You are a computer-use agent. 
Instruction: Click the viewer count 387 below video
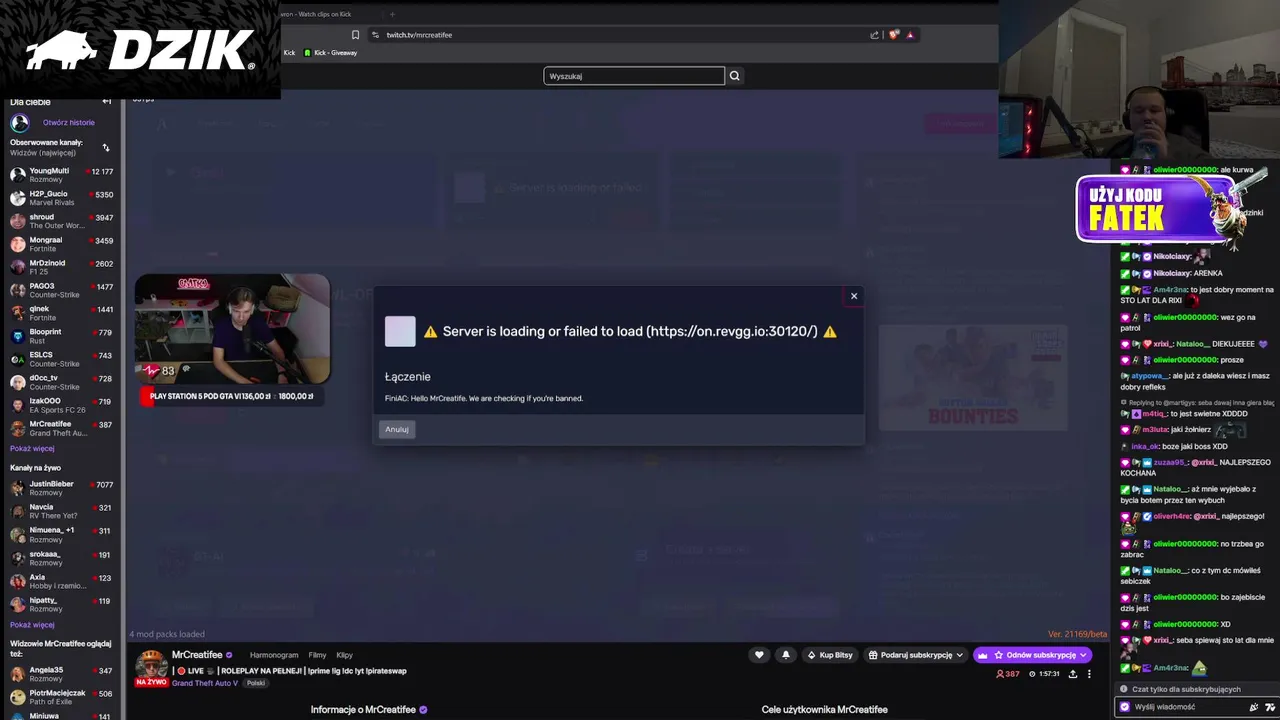(x=1008, y=674)
